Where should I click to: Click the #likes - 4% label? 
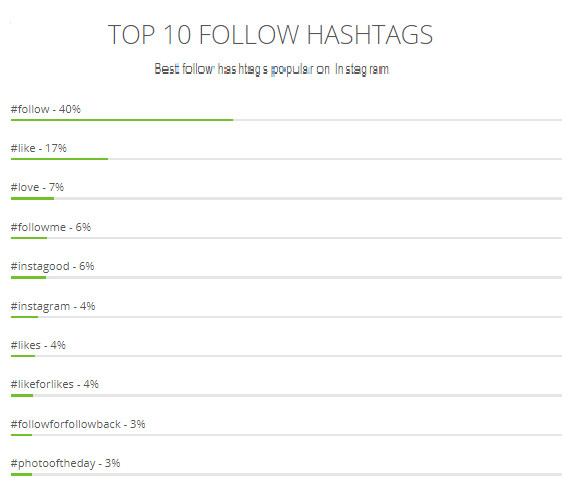click(x=38, y=345)
